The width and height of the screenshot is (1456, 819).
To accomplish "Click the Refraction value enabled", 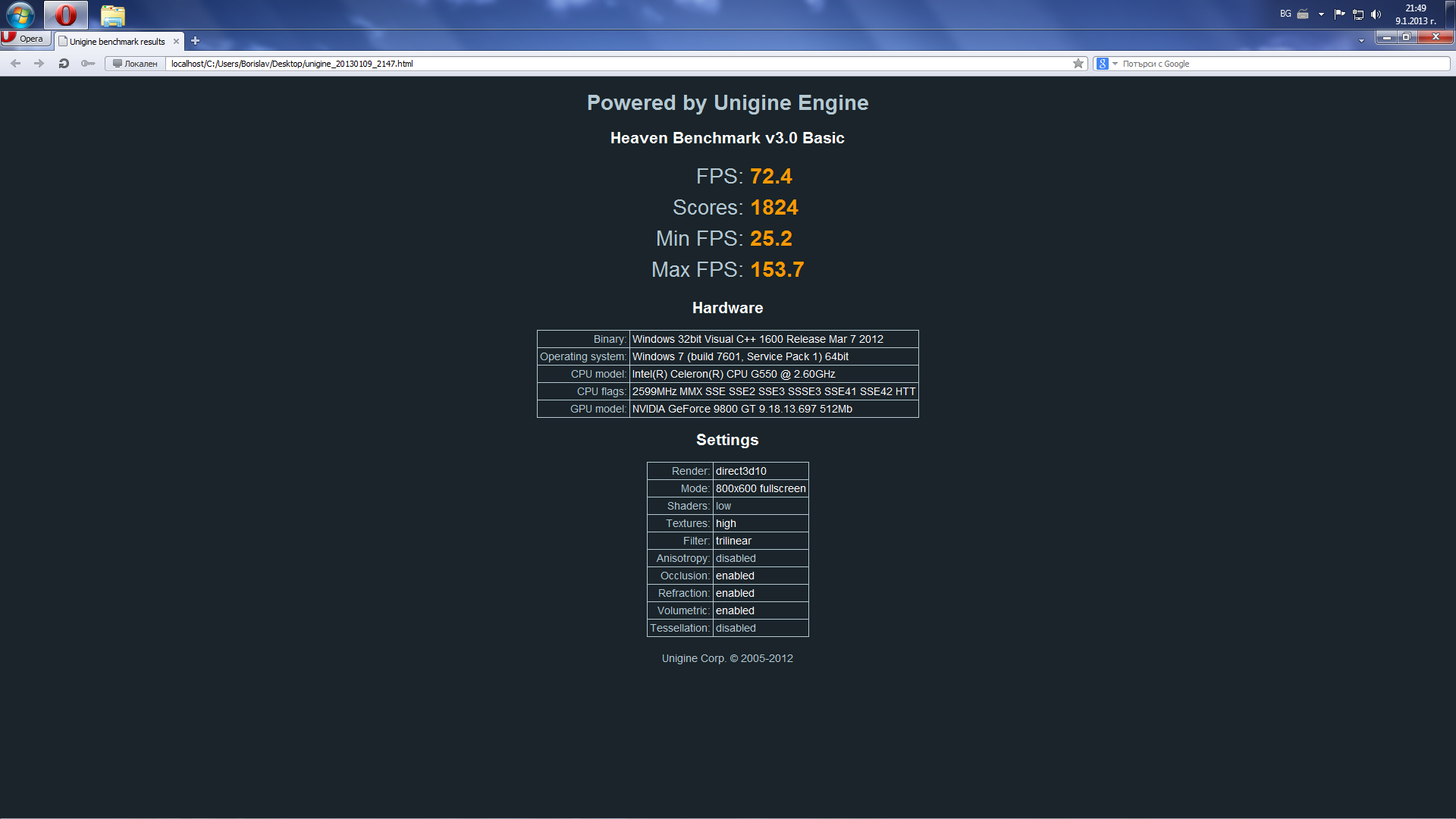I will click(761, 593).
